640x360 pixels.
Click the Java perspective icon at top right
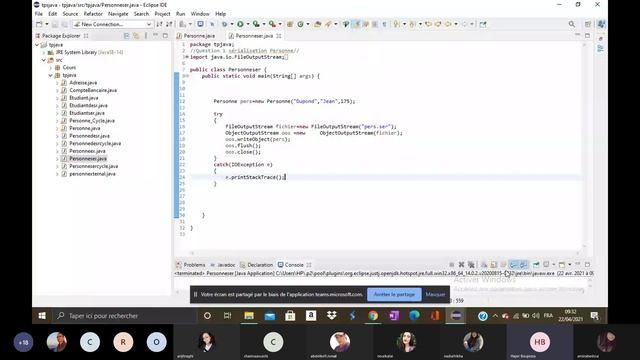[601, 24]
